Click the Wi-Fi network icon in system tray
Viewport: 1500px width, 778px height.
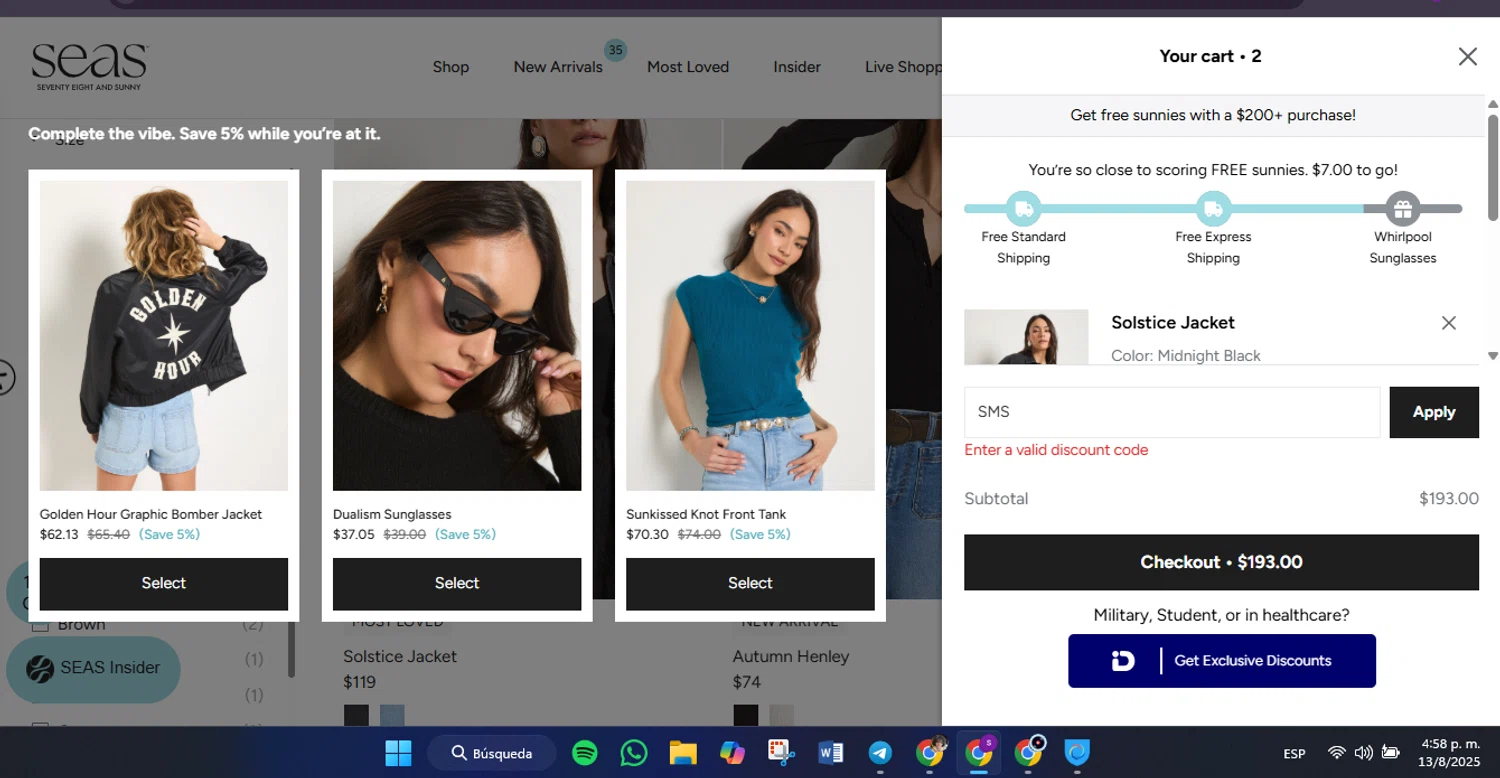[1336, 753]
